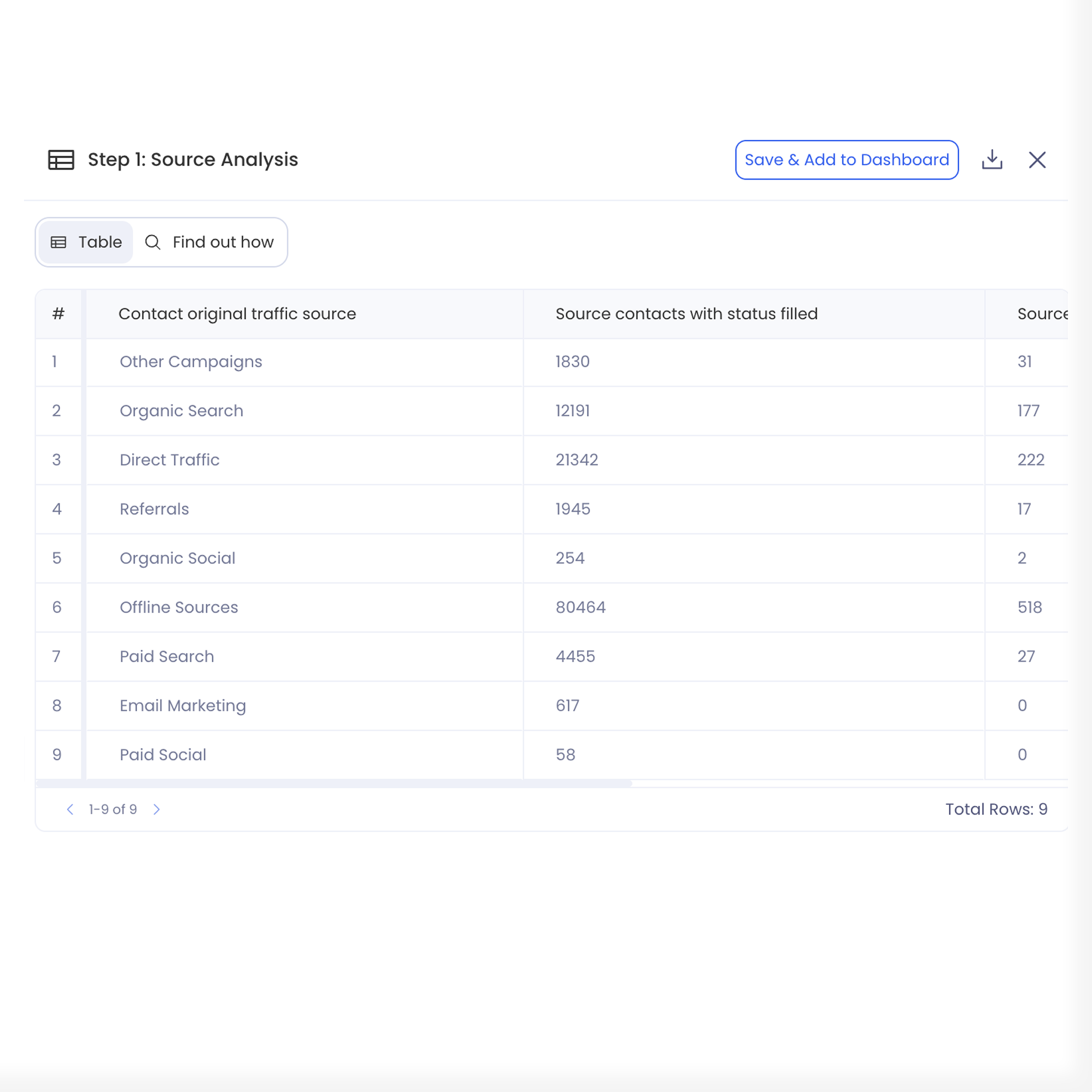Screen dimensions: 1092x1092
Task: Click the Paid Social entry
Action: pos(163,755)
